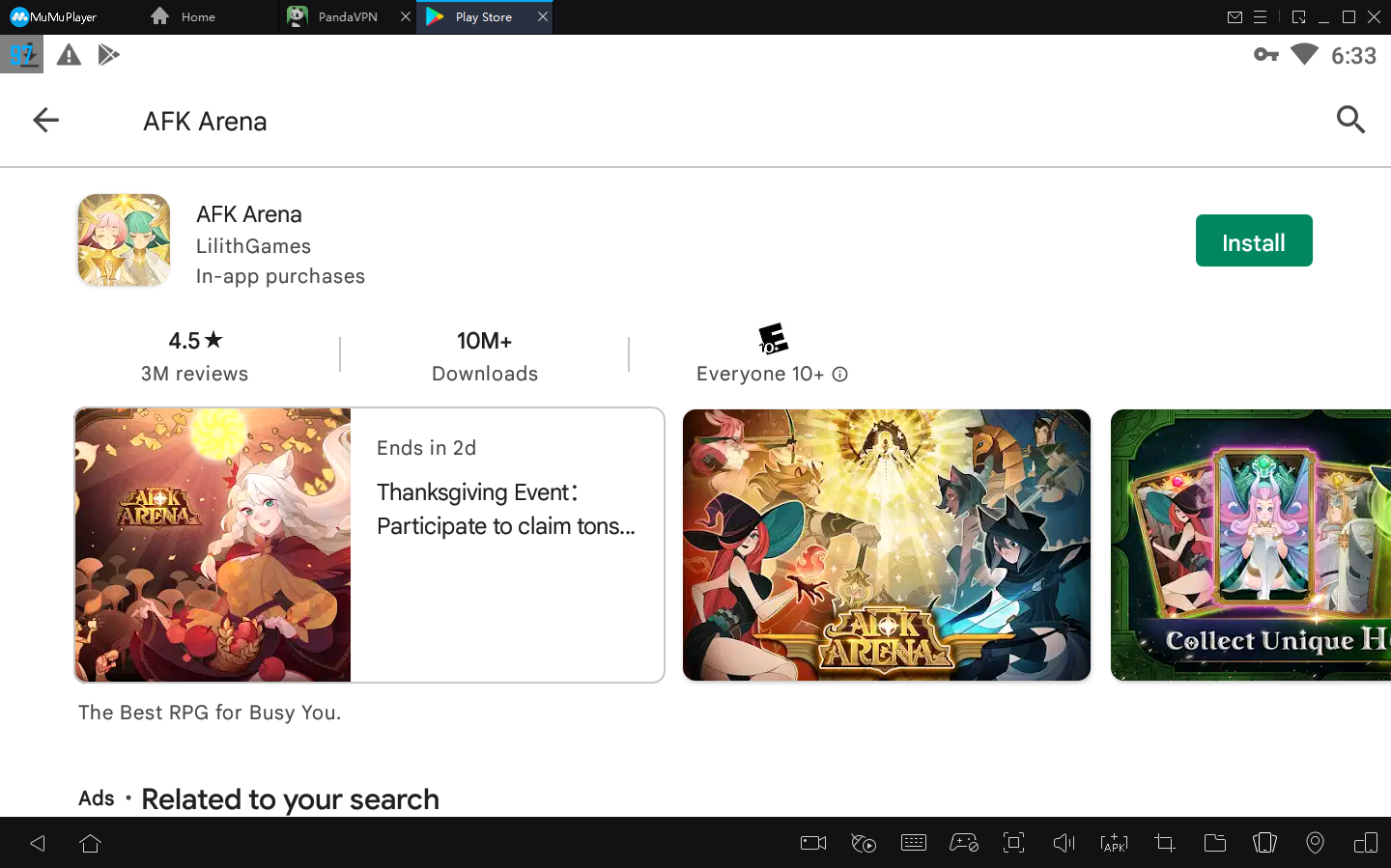Go back with the navigation arrow
1391x868 pixels.
coord(45,120)
